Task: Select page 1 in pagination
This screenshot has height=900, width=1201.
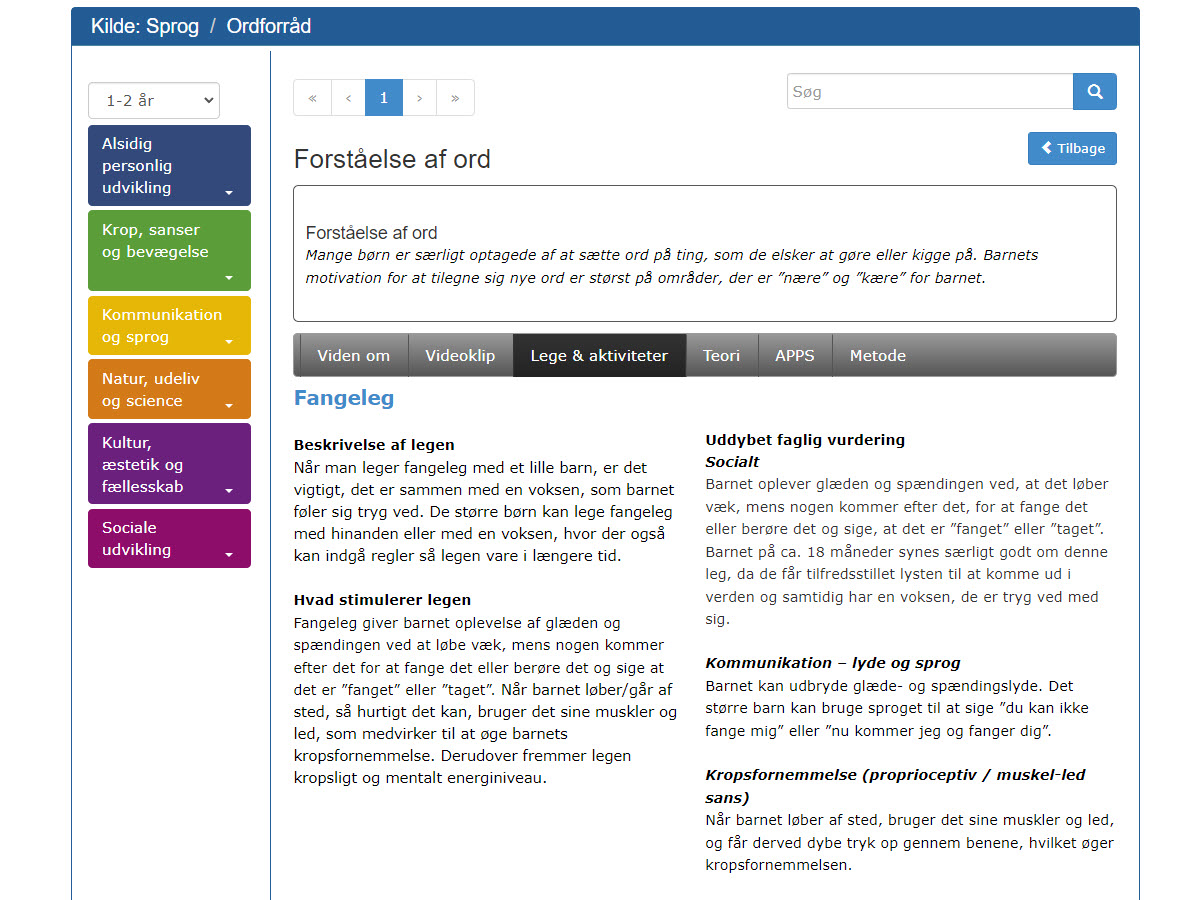Action: click(383, 98)
